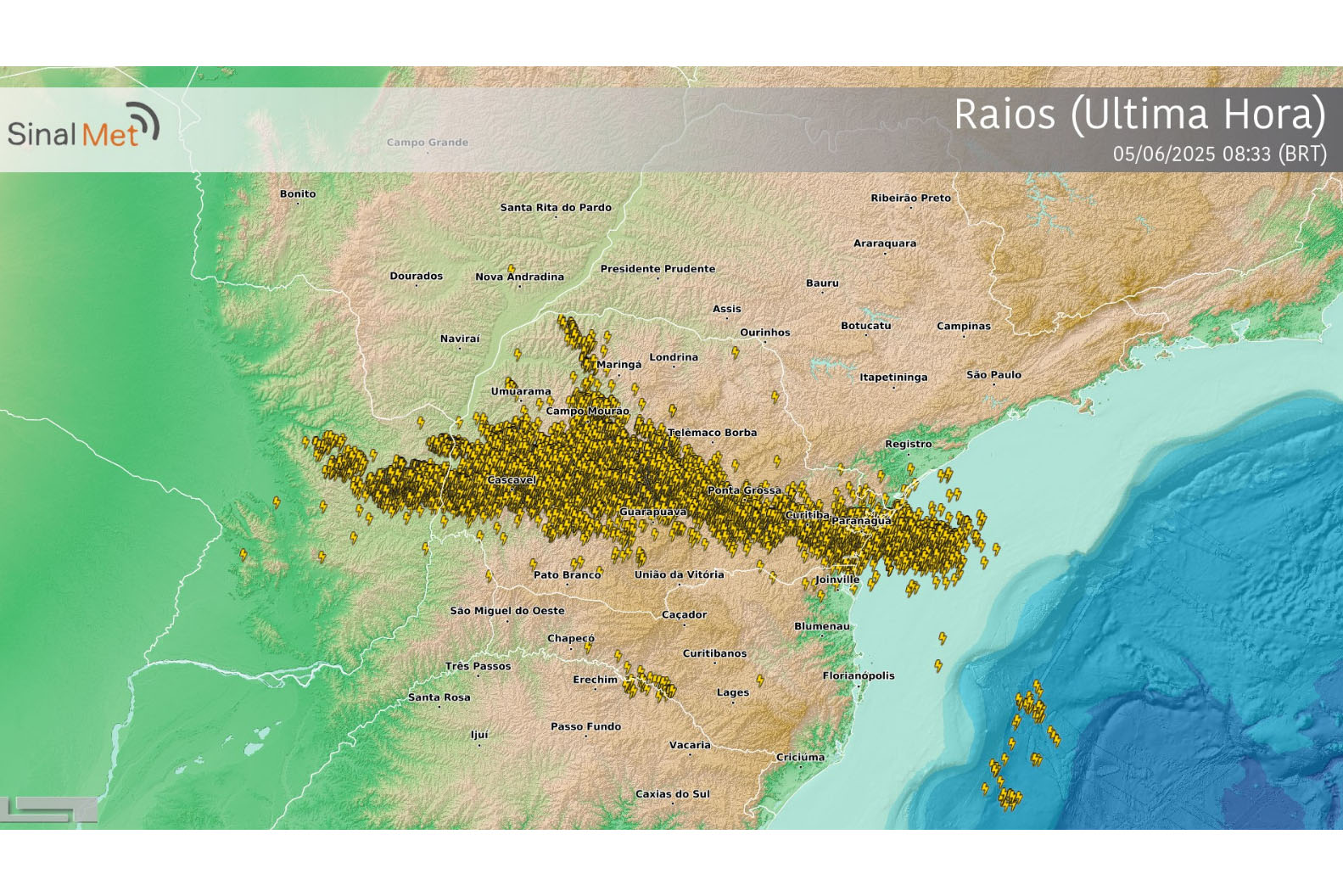Select the Campinas city label
The image size is (1343, 896).
coord(964,327)
